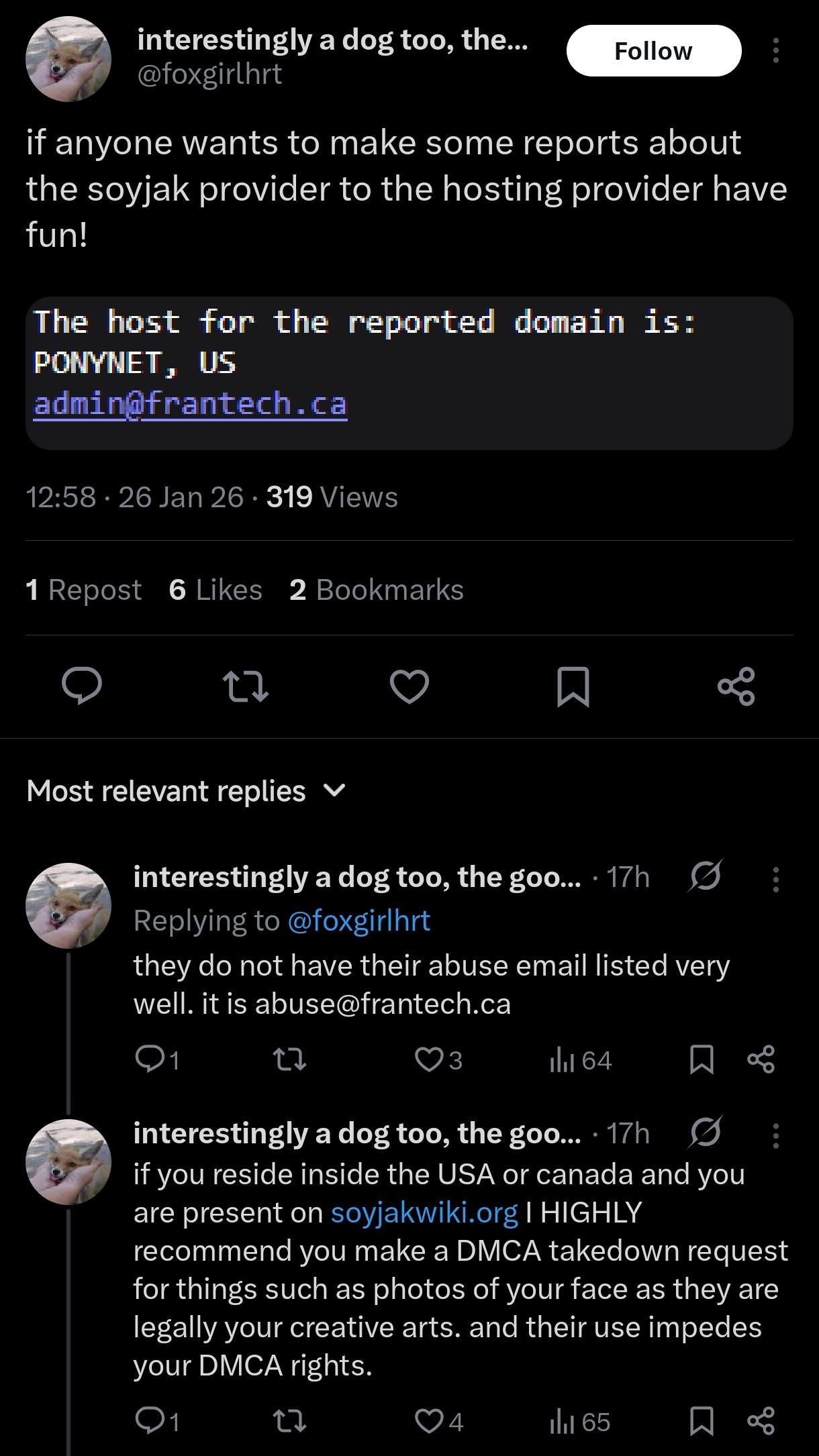Image resolution: width=819 pixels, height=1456 pixels.
Task: Open the main post author's fox avatar
Action: click(x=68, y=59)
